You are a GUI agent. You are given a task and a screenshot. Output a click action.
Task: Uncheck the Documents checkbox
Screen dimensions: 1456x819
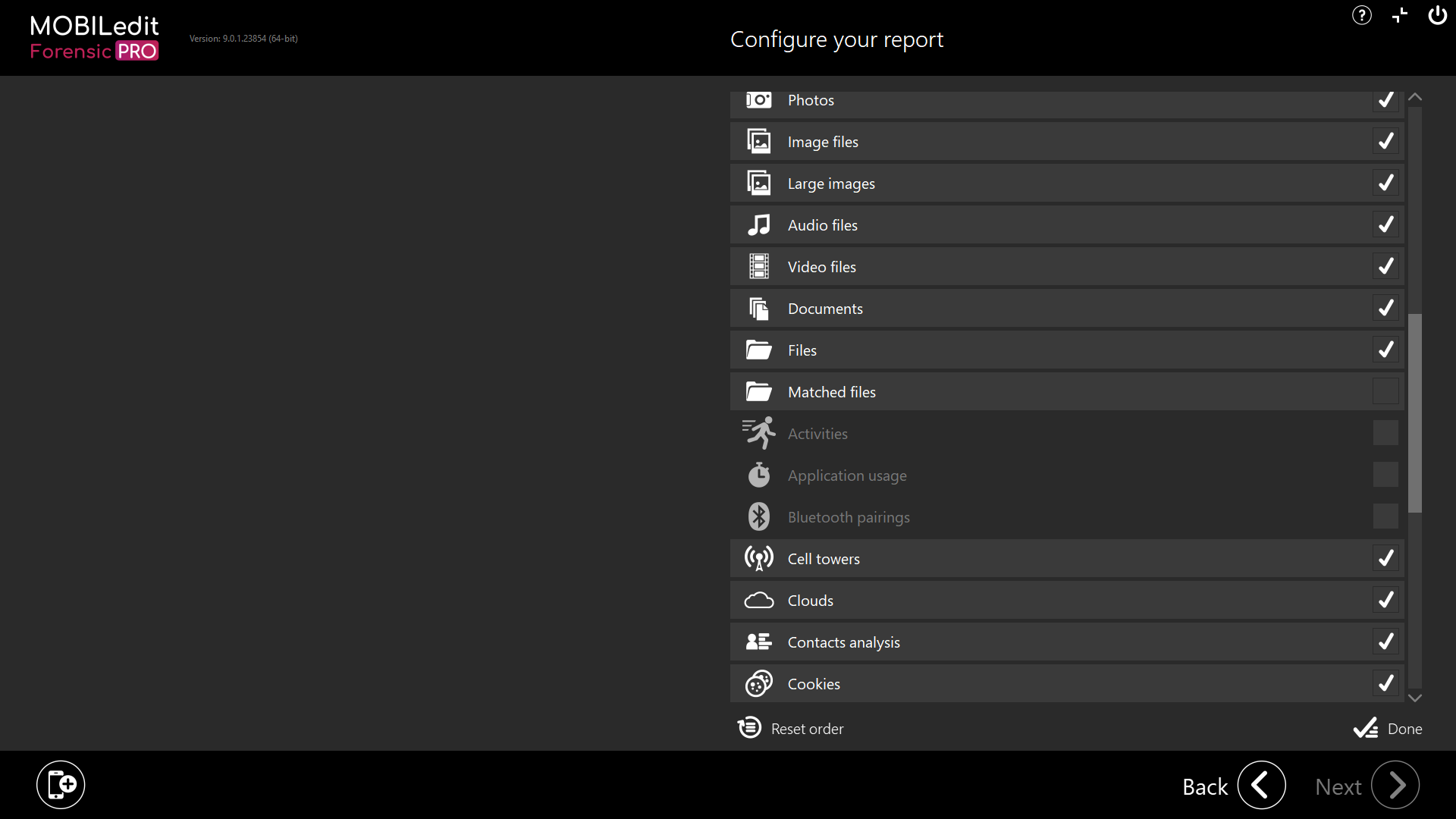1385,309
